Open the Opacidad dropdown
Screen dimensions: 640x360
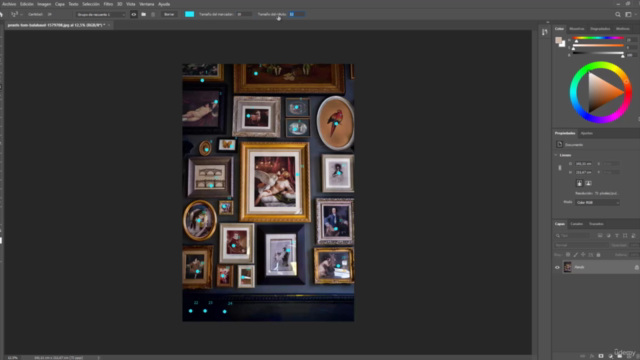(634, 245)
